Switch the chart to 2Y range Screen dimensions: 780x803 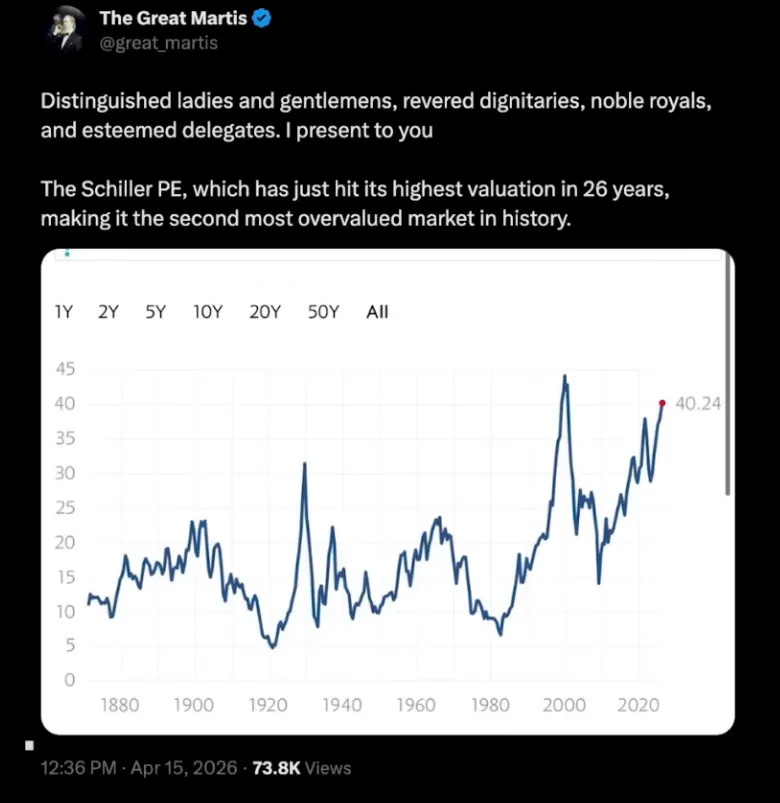coord(108,312)
